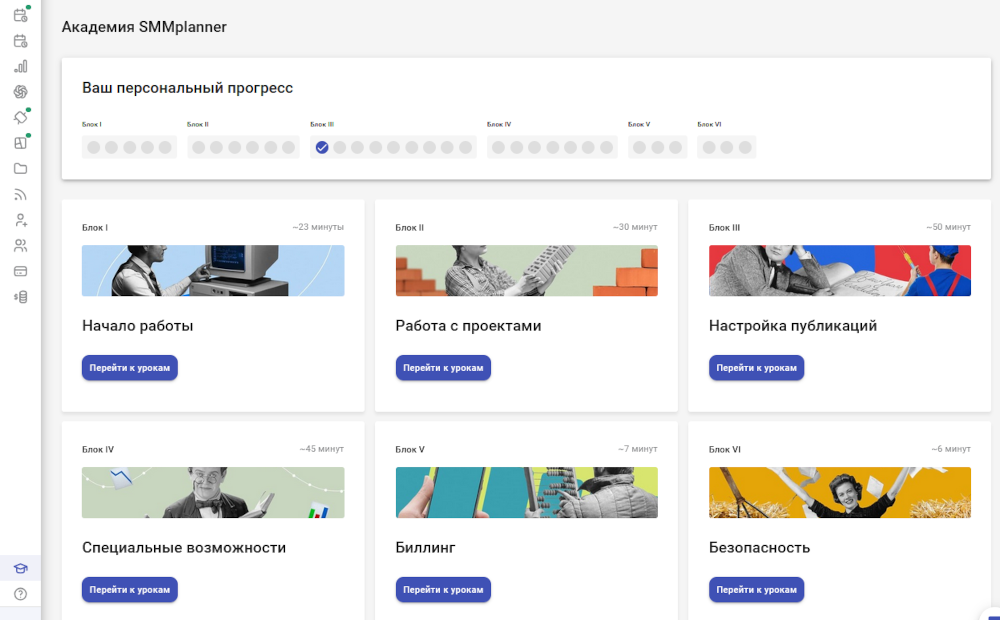Screen dimensions: 1000x620
Task: Select the graduation cap Academy icon
Action: click(x=20, y=568)
